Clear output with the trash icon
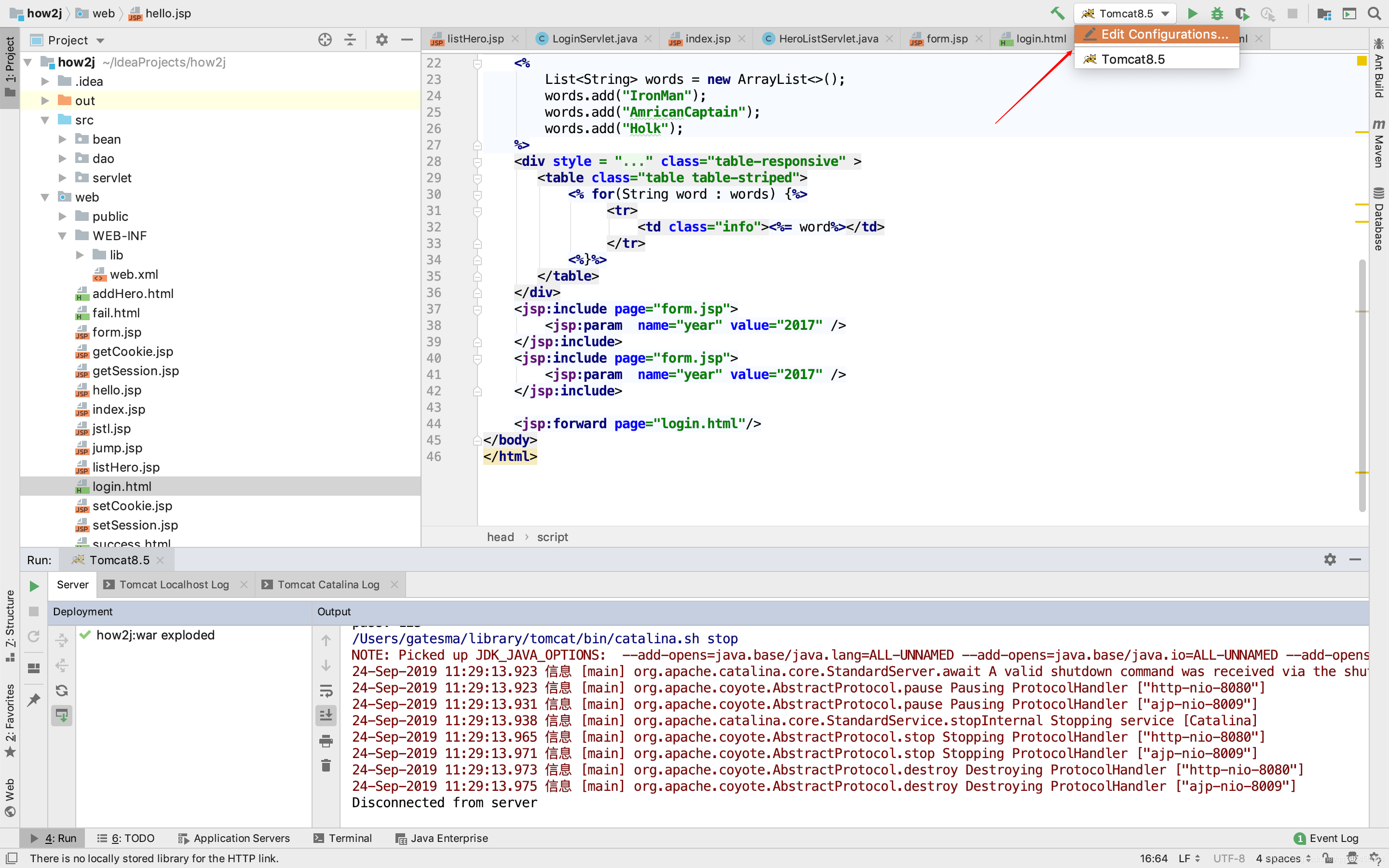The height and width of the screenshot is (868, 1389). (x=326, y=766)
